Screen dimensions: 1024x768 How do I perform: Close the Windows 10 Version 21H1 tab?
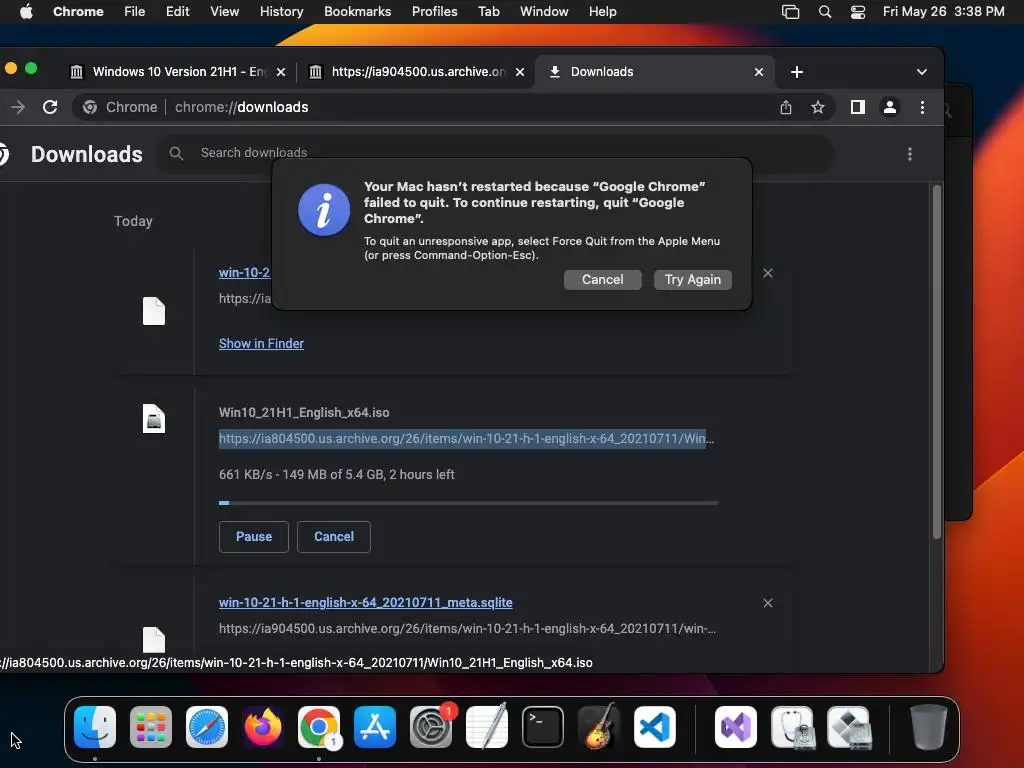281,72
